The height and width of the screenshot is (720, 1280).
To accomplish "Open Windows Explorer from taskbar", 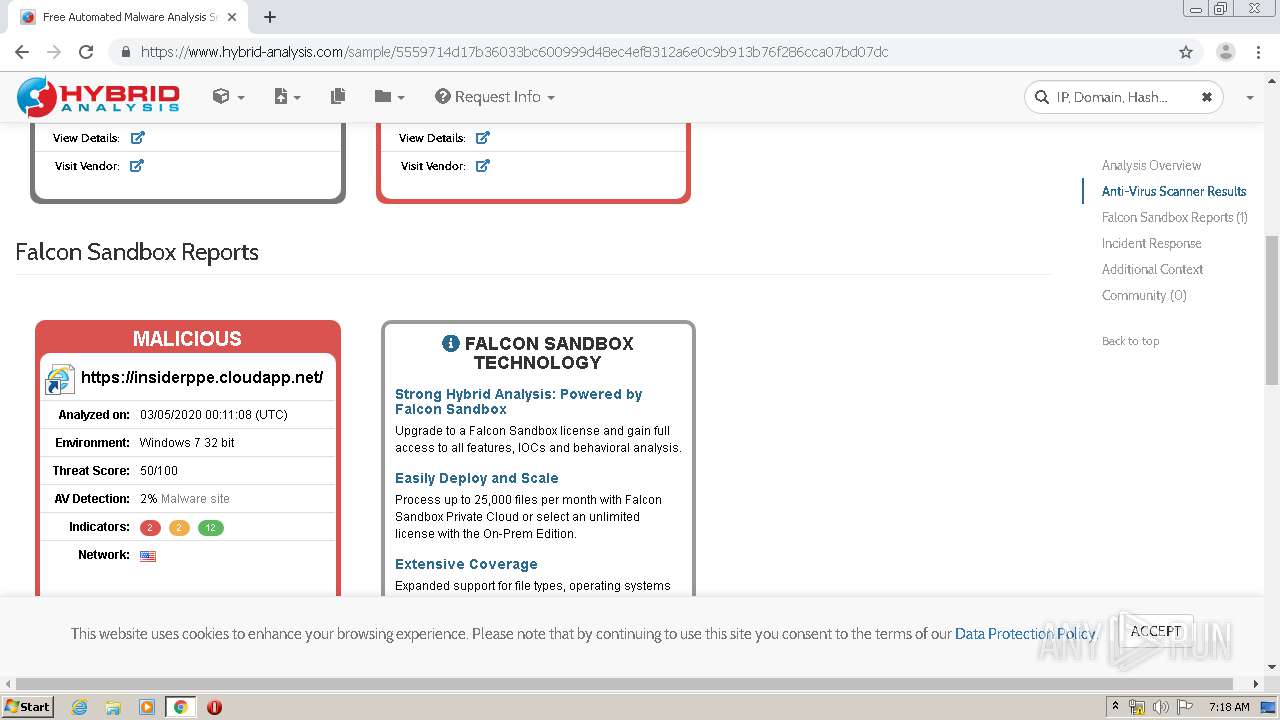I will click(x=113, y=707).
